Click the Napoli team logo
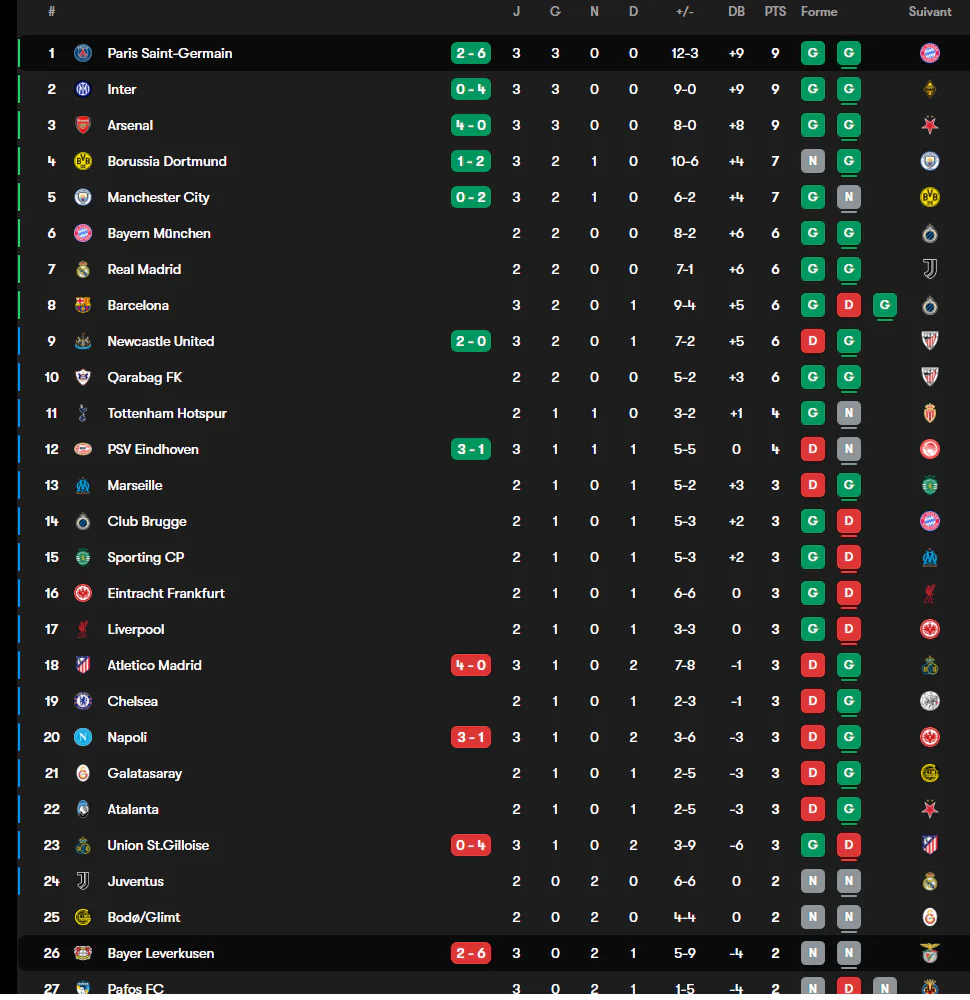The width and height of the screenshot is (970, 1000). click(83, 737)
